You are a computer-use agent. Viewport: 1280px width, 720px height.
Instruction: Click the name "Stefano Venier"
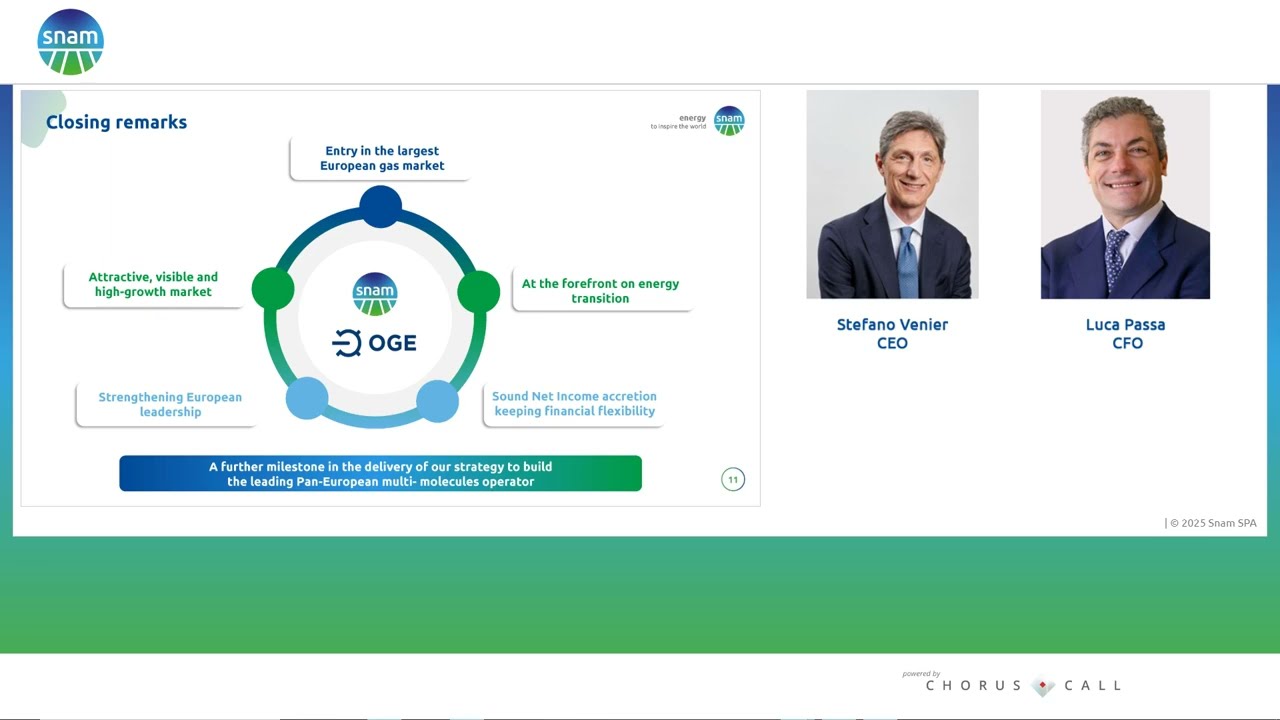click(892, 324)
